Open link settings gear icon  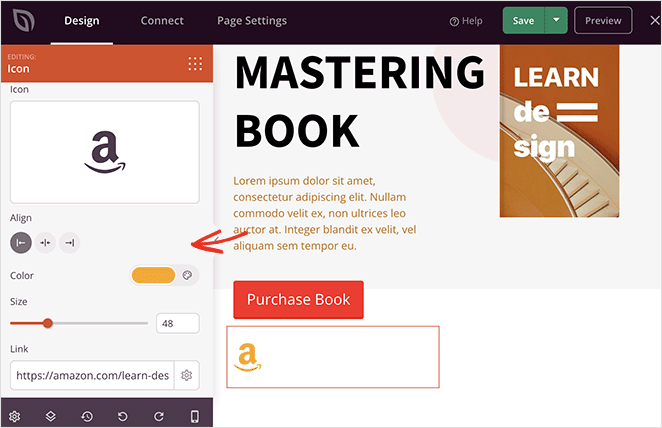(x=186, y=376)
